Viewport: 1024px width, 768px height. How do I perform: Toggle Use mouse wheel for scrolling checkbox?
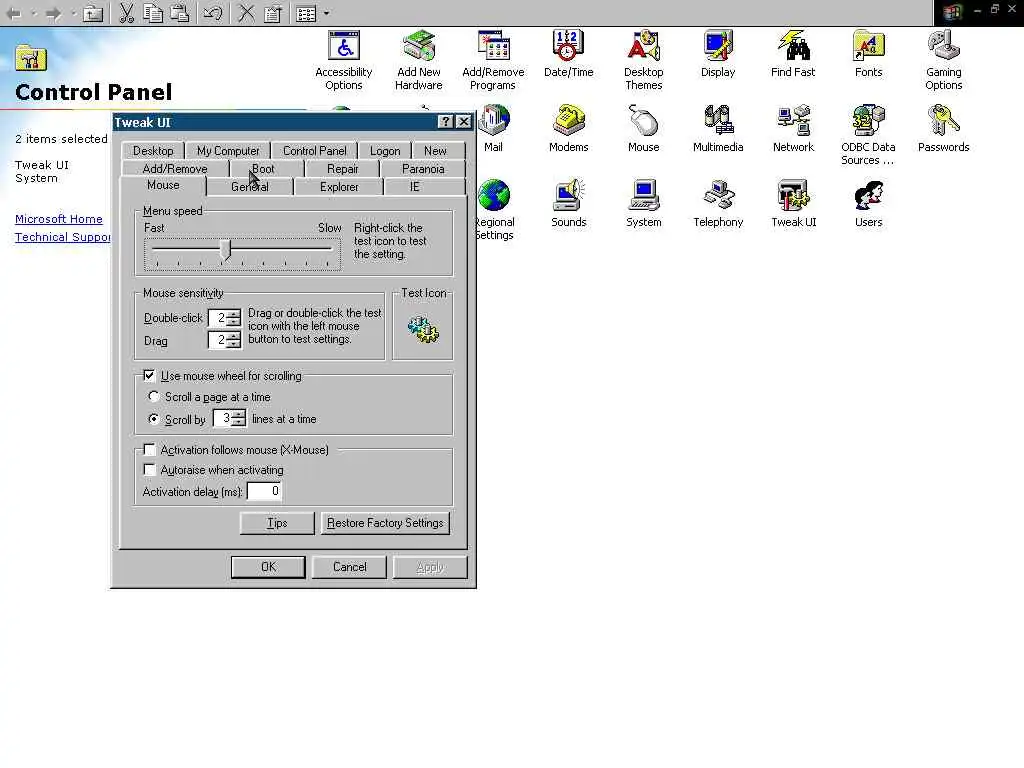[149, 376]
